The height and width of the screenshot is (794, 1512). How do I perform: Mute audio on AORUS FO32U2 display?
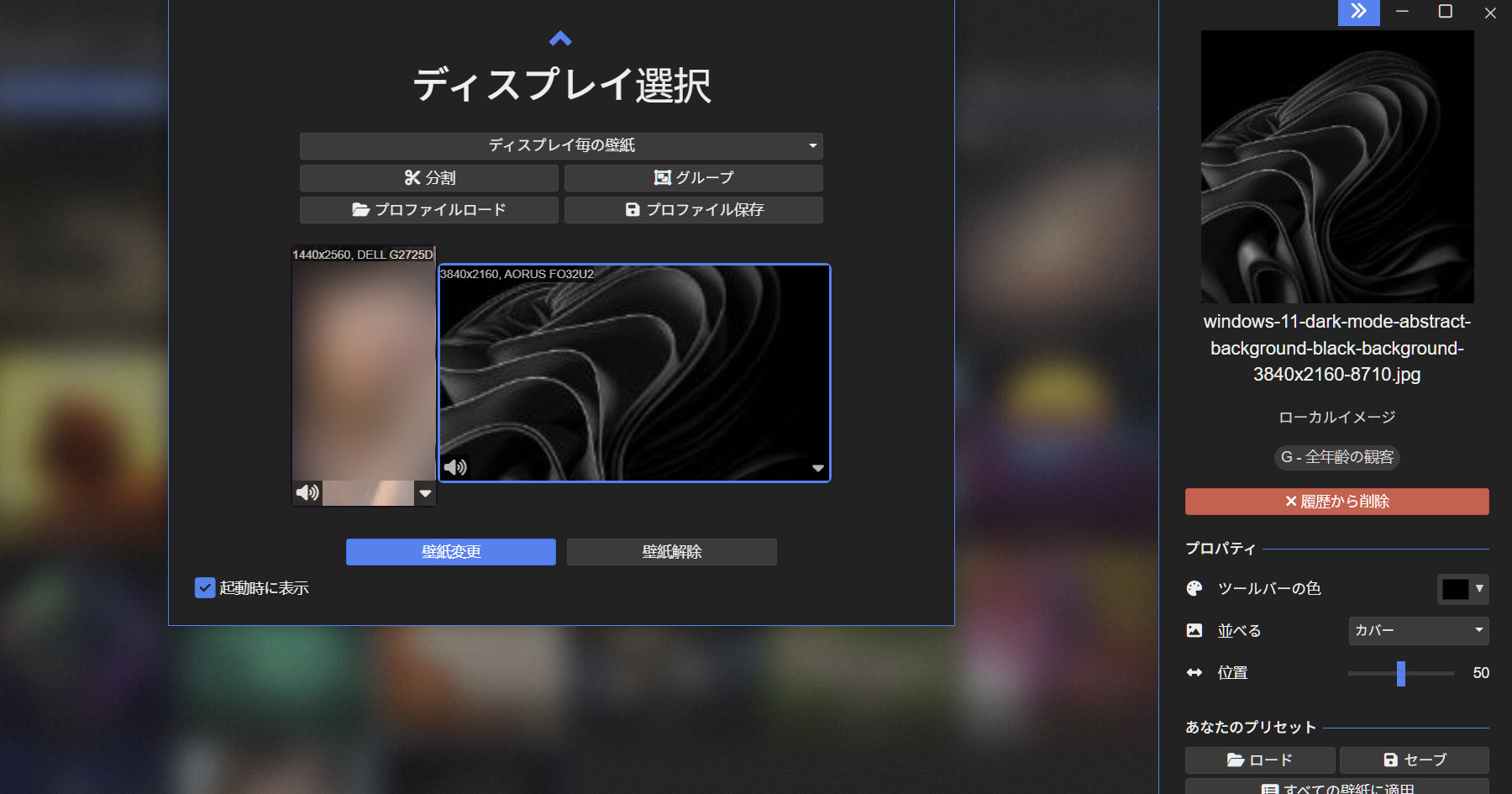(x=455, y=467)
